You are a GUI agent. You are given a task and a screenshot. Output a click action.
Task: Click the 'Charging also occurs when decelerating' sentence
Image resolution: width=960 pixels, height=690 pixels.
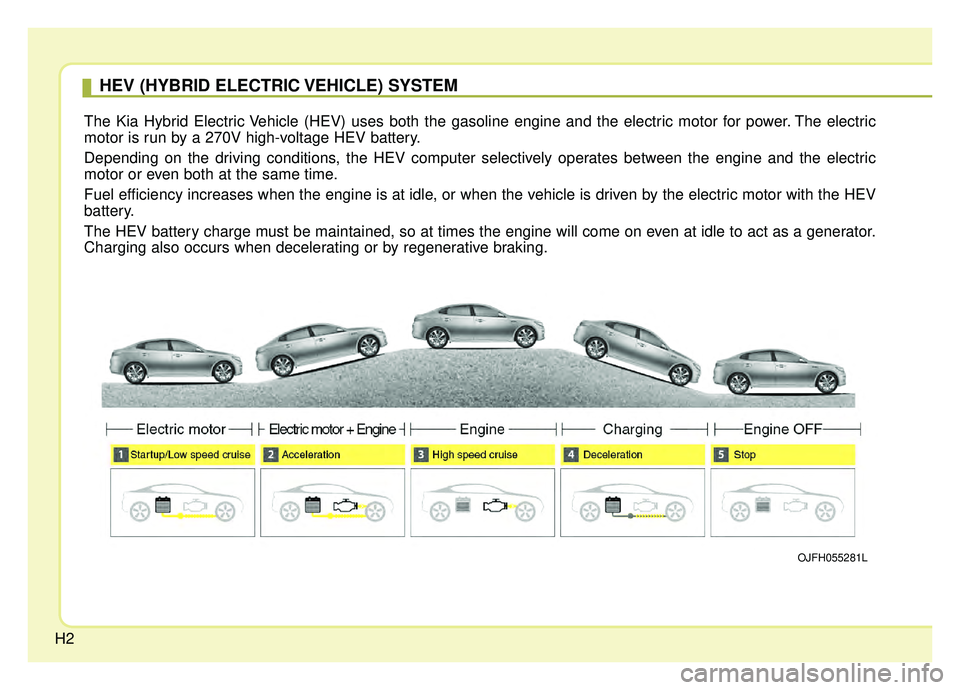tap(315, 247)
